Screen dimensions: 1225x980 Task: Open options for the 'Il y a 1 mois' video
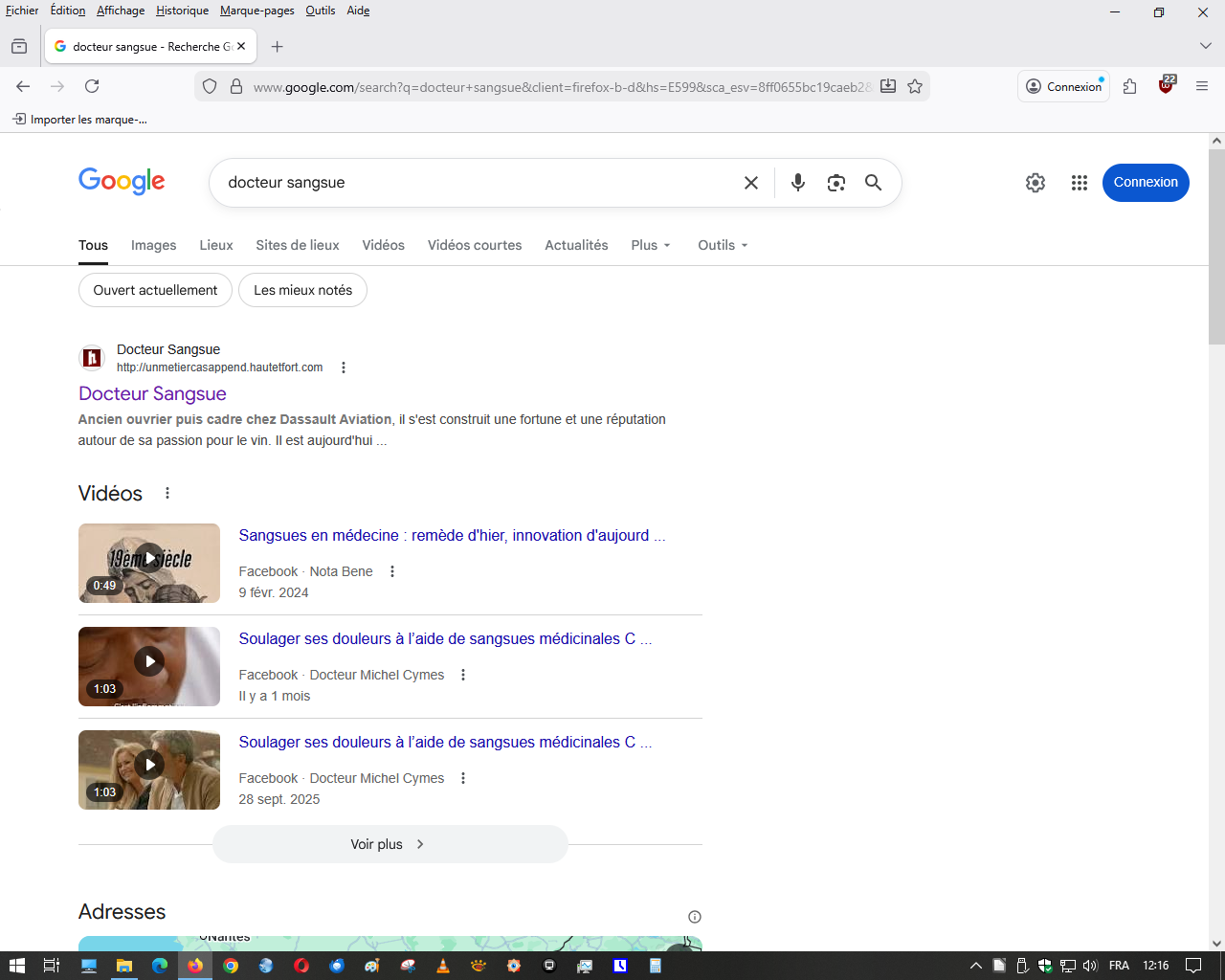click(463, 675)
